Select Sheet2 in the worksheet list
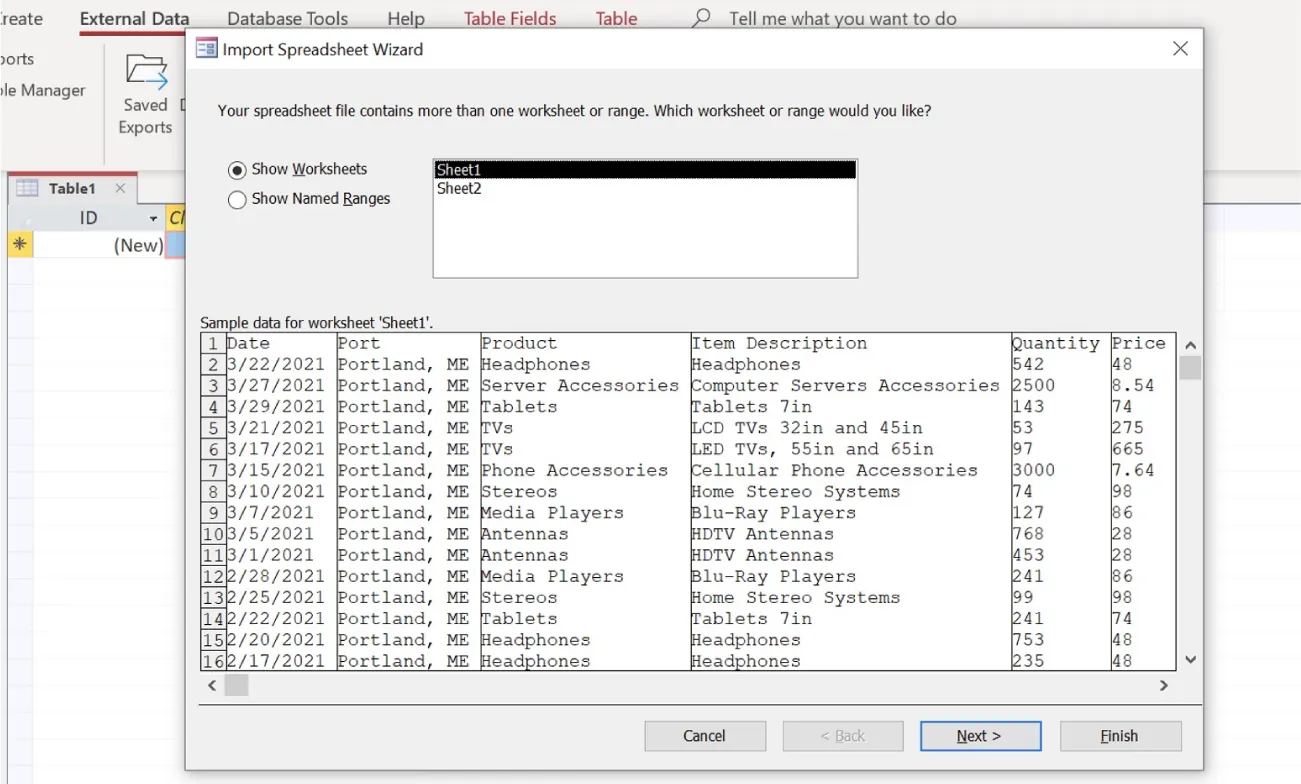This screenshot has width=1301, height=784. point(458,188)
